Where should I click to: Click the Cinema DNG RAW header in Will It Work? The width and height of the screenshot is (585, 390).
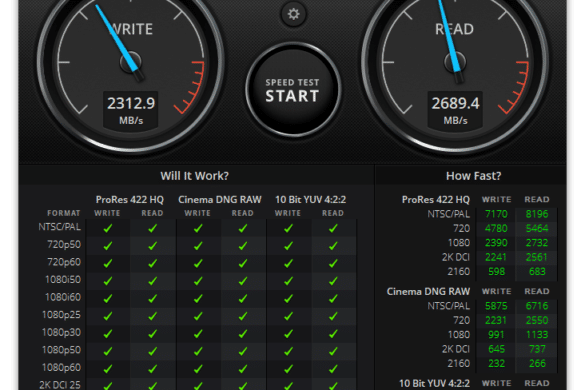tap(220, 200)
